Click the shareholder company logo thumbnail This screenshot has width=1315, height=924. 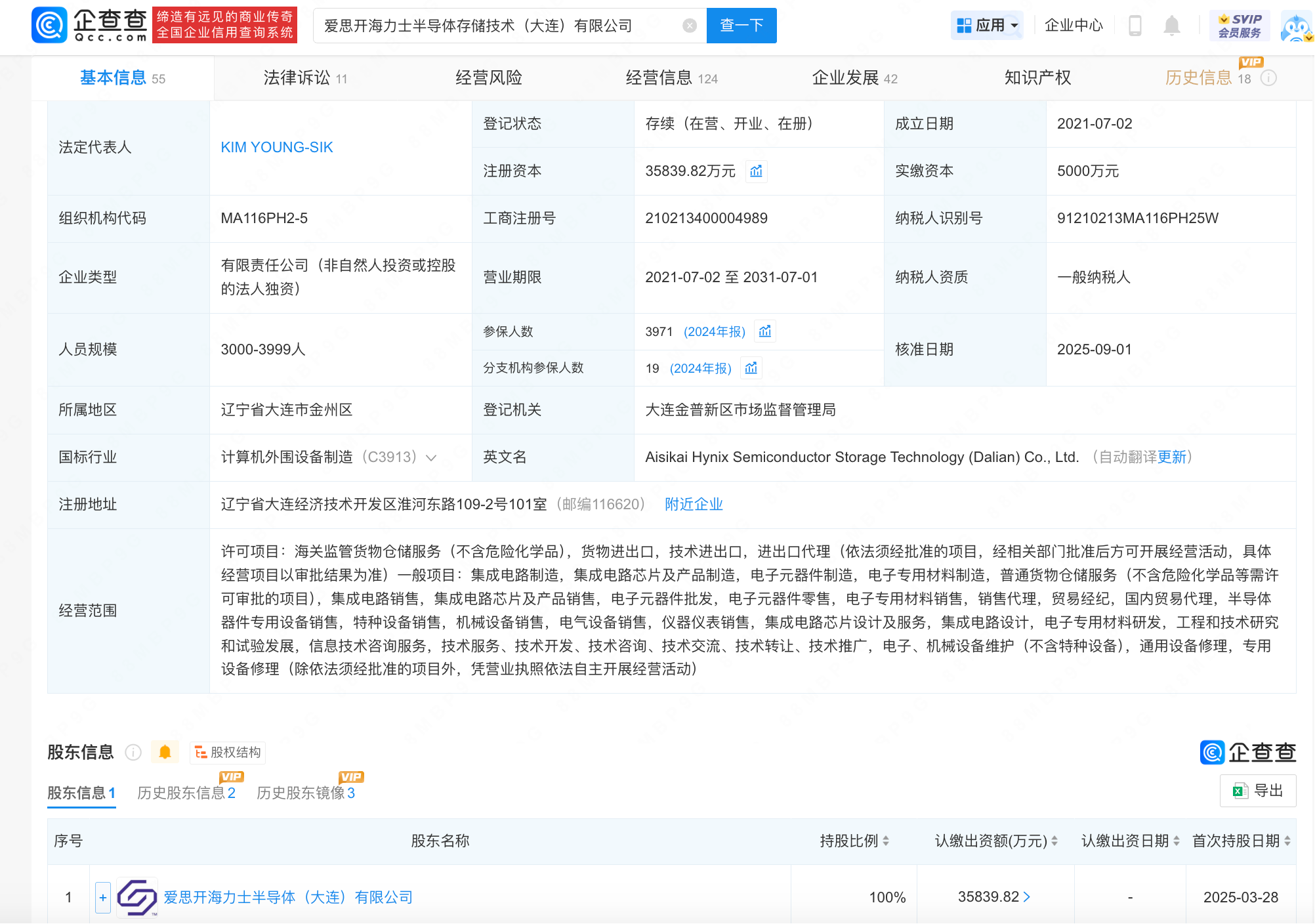[136, 897]
